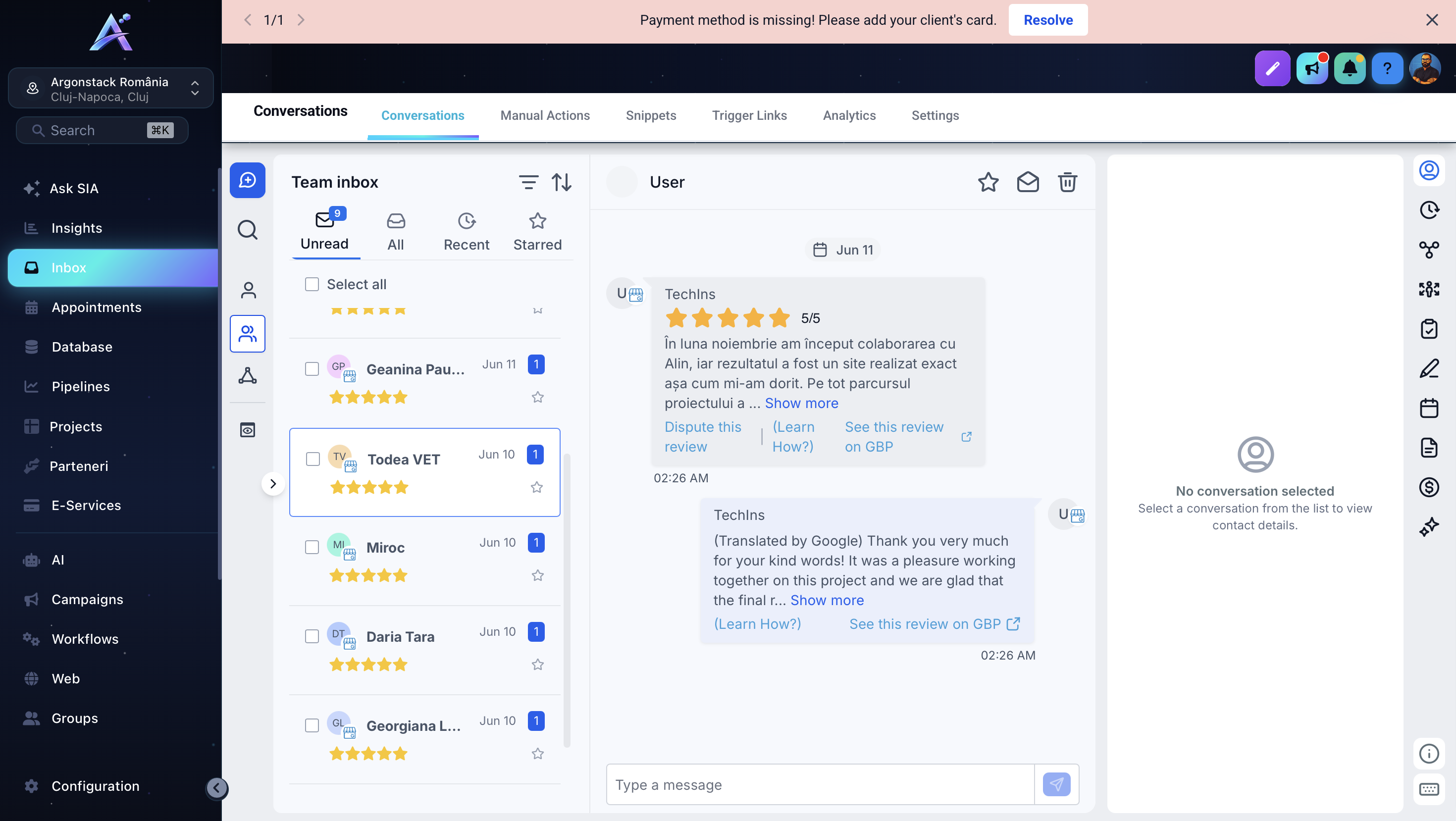This screenshot has height=821, width=1456.
Task: Open the Snippets tab
Action: [x=651, y=115]
